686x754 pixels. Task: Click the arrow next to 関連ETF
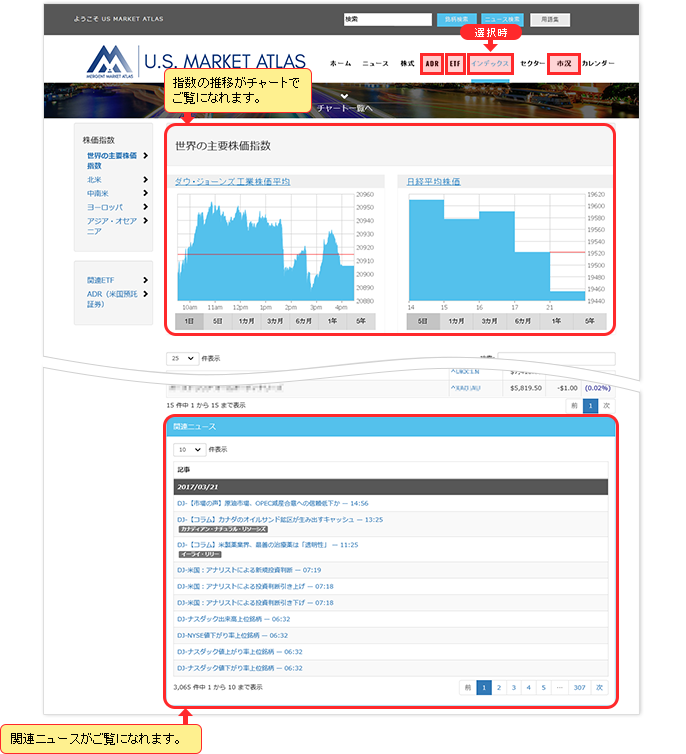(x=145, y=280)
